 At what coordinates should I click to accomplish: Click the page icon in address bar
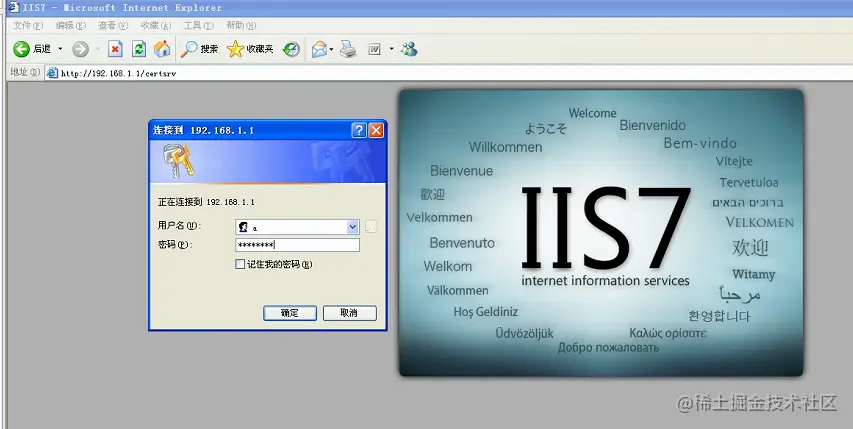(x=52, y=73)
